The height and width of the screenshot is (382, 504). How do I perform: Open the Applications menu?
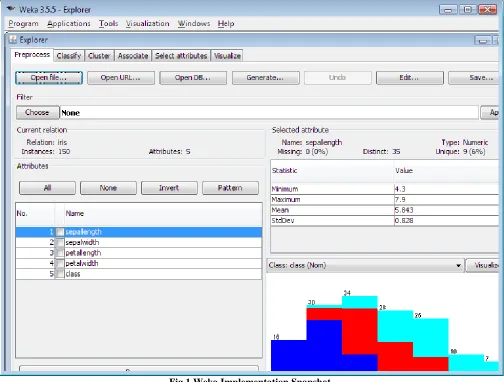69,24
